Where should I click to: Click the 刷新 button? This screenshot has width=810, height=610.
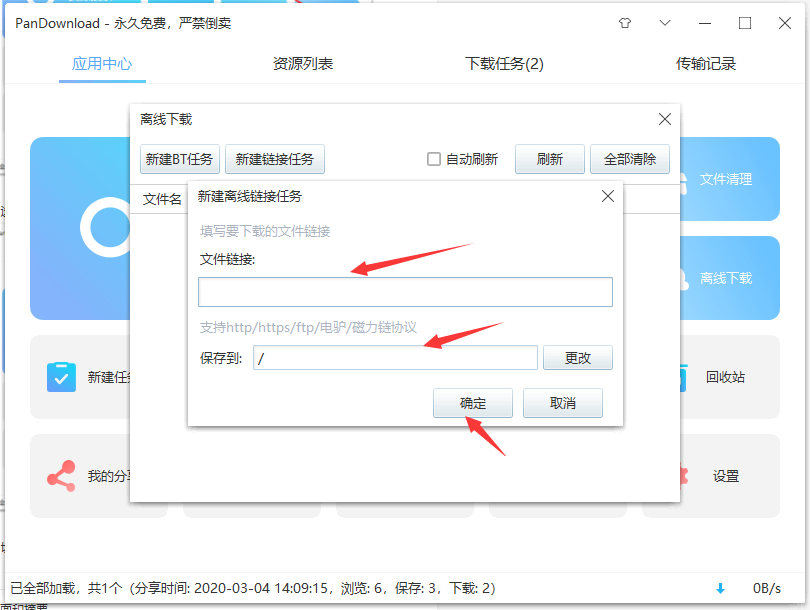click(550, 159)
